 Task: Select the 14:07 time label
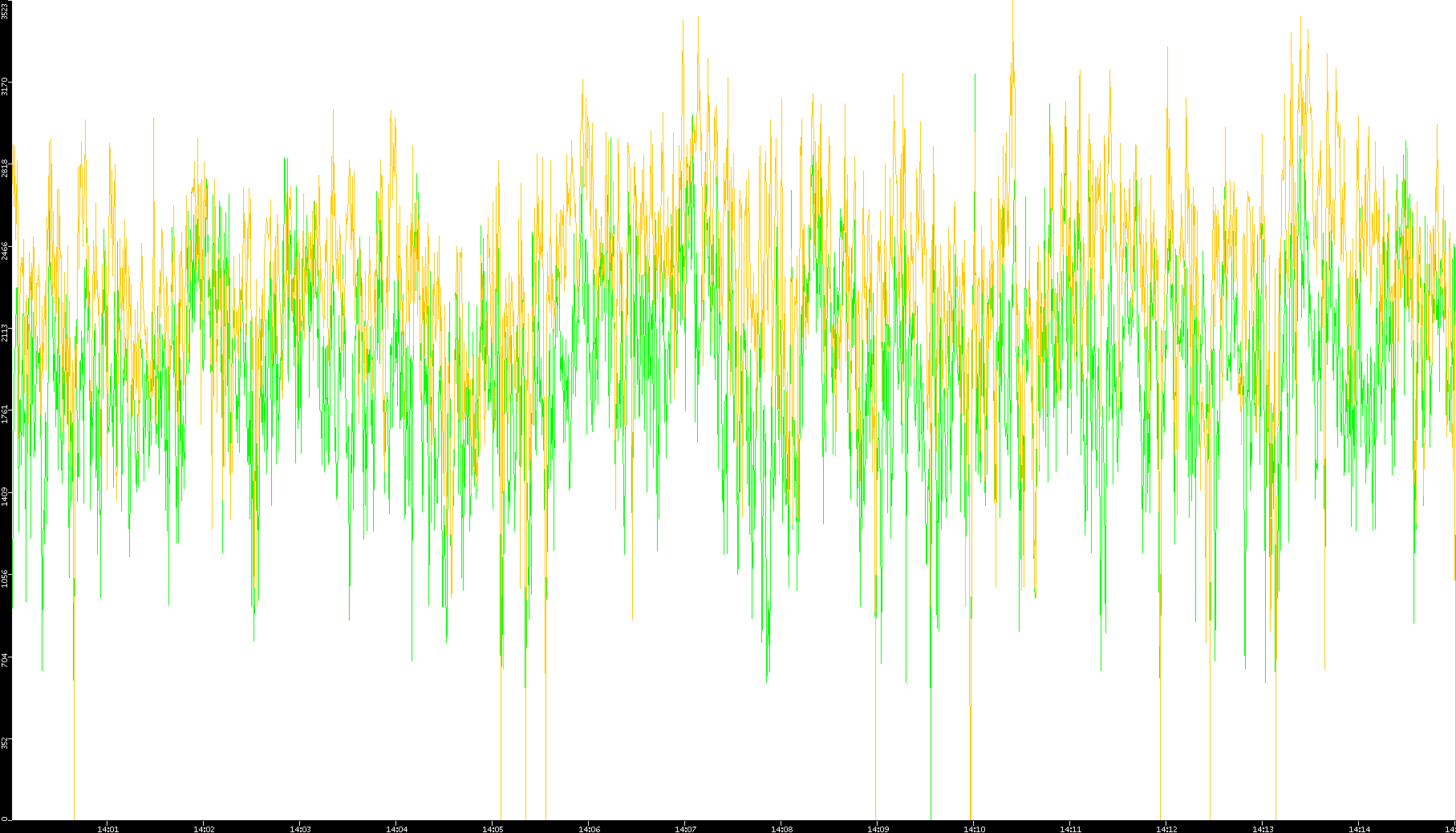click(x=685, y=829)
